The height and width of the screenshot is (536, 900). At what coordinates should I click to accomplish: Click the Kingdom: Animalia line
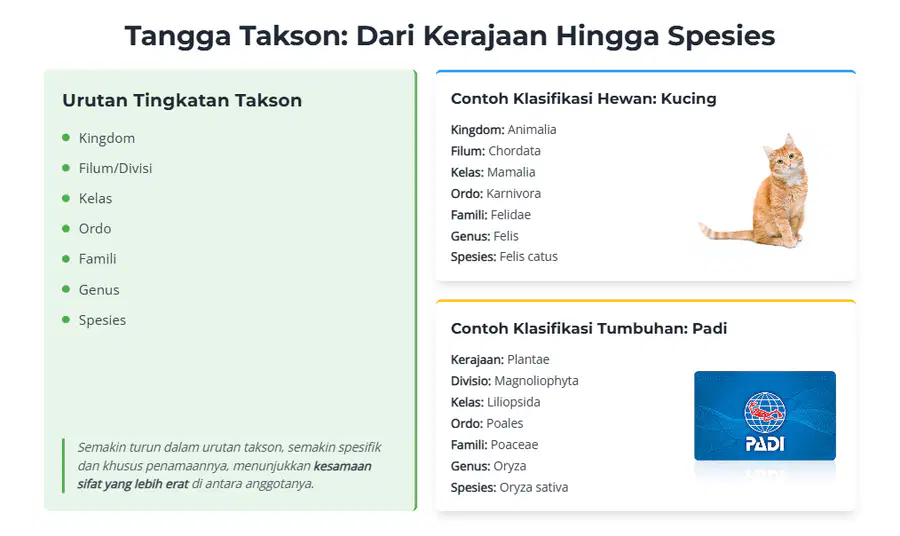tap(503, 130)
